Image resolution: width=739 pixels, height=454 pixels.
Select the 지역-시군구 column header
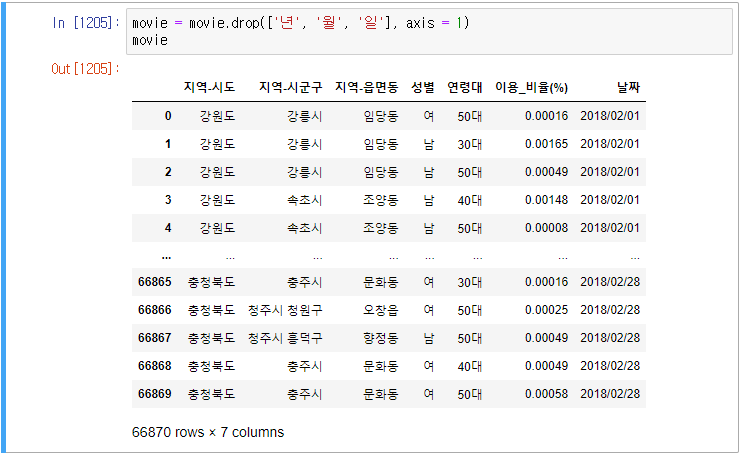290,87
